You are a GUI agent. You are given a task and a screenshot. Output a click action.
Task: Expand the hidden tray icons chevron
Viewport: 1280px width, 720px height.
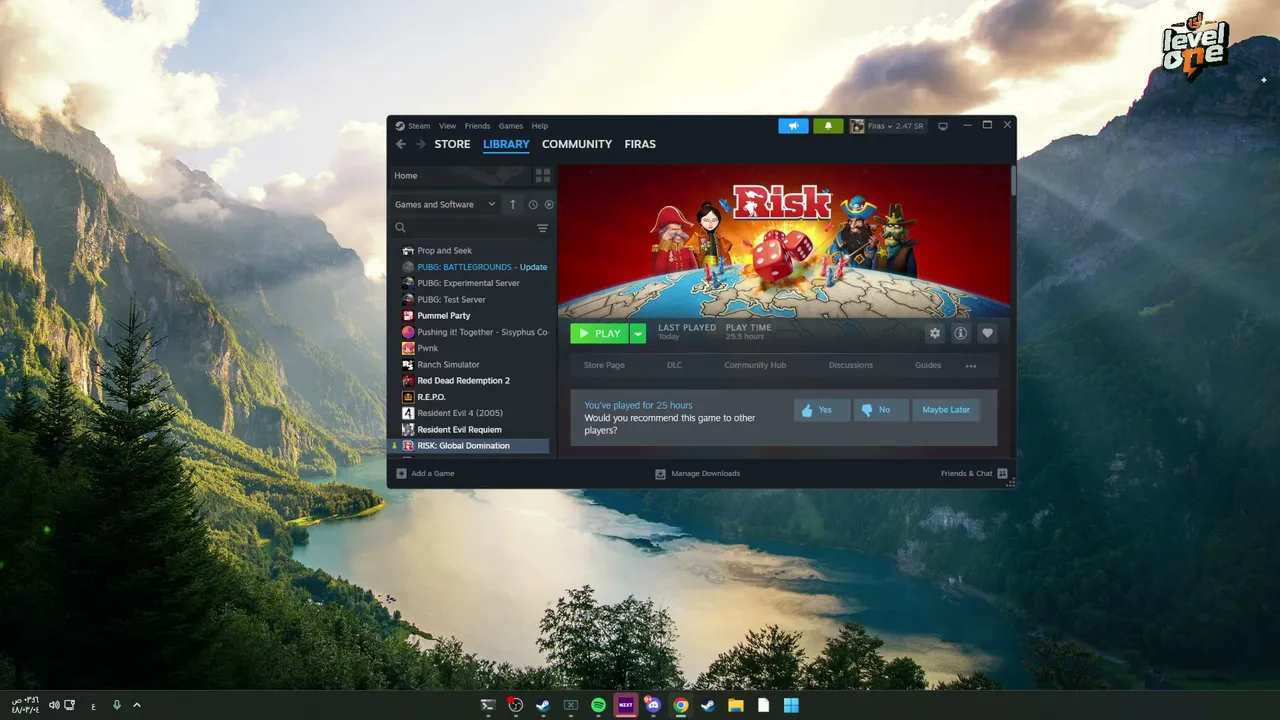click(137, 705)
